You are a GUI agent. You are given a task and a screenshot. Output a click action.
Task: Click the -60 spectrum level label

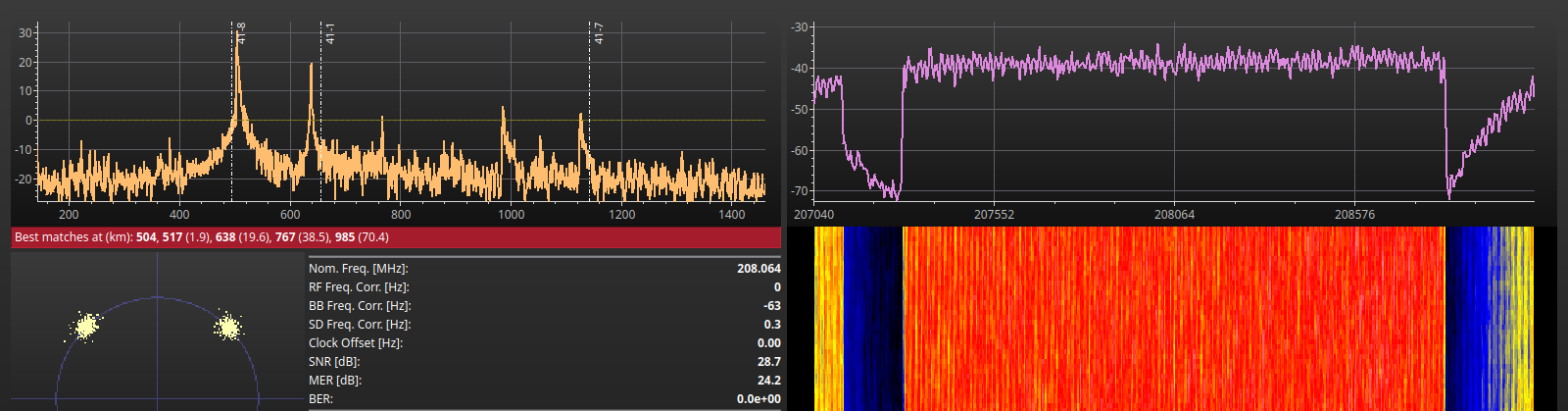coord(800,151)
